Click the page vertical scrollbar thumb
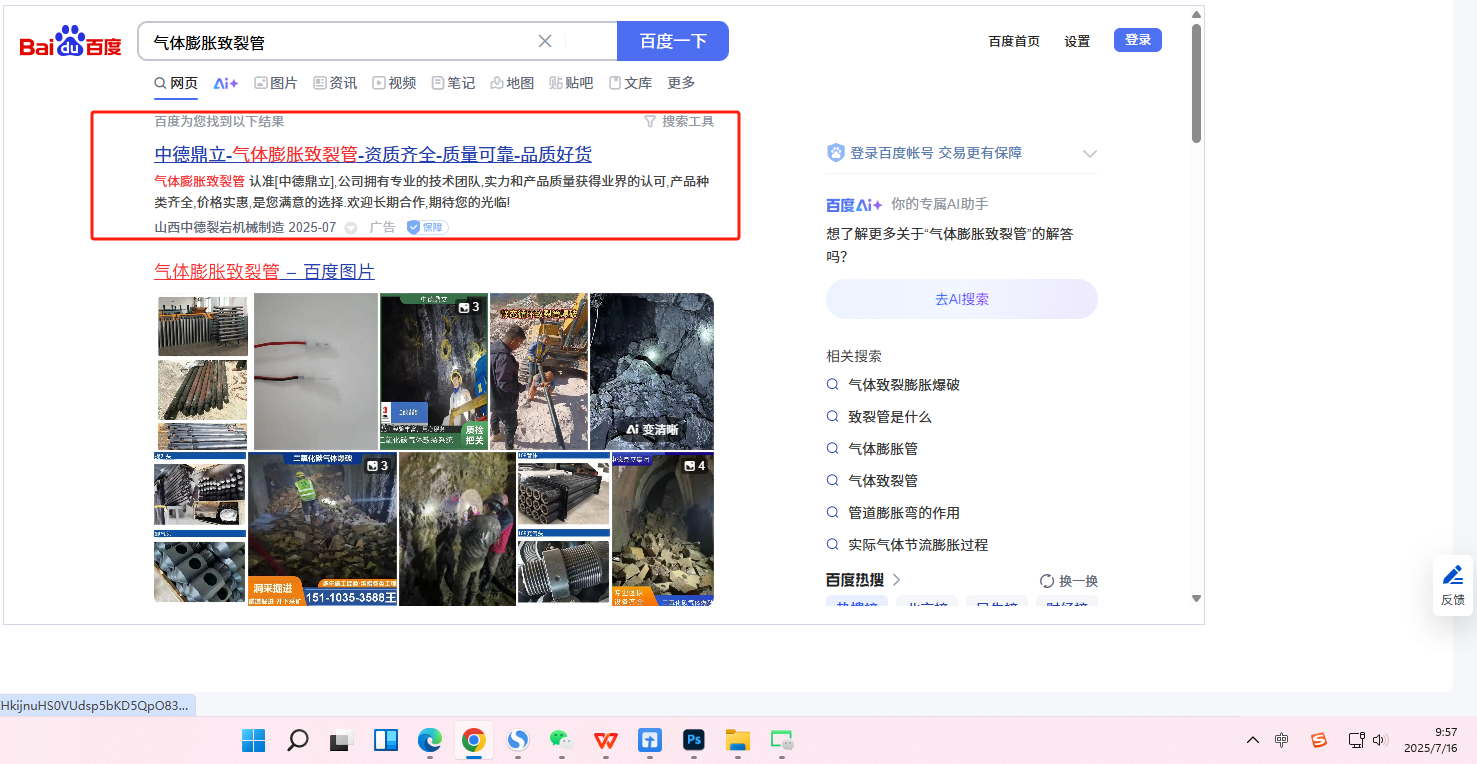 click(1196, 85)
